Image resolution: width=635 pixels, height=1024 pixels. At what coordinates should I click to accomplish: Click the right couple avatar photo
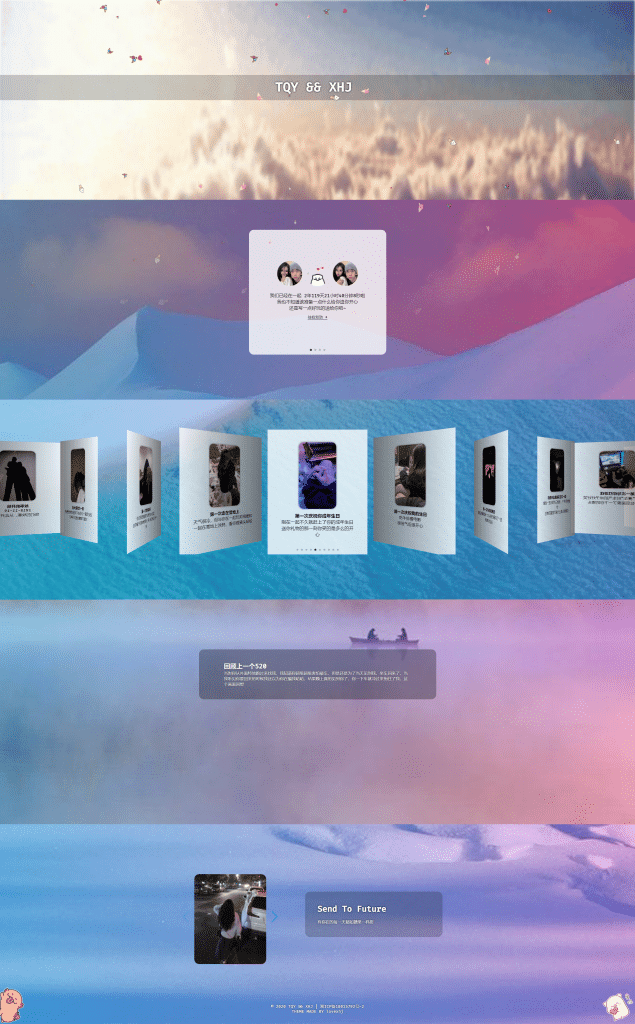coord(346,273)
